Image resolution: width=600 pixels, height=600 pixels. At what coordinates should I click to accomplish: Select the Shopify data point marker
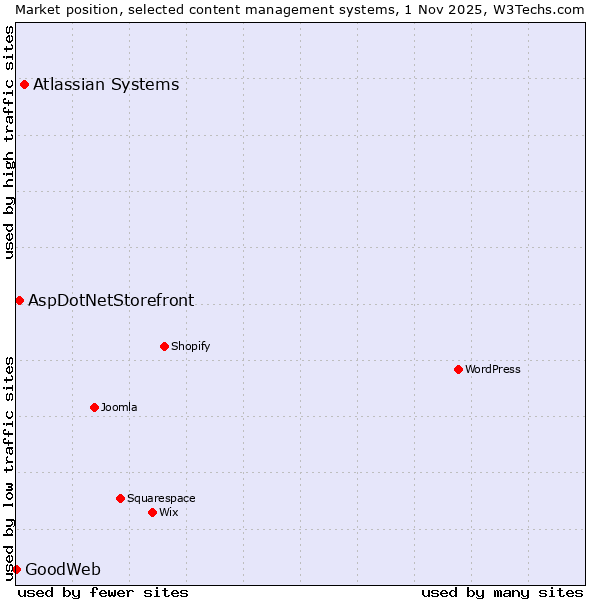(164, 346)
